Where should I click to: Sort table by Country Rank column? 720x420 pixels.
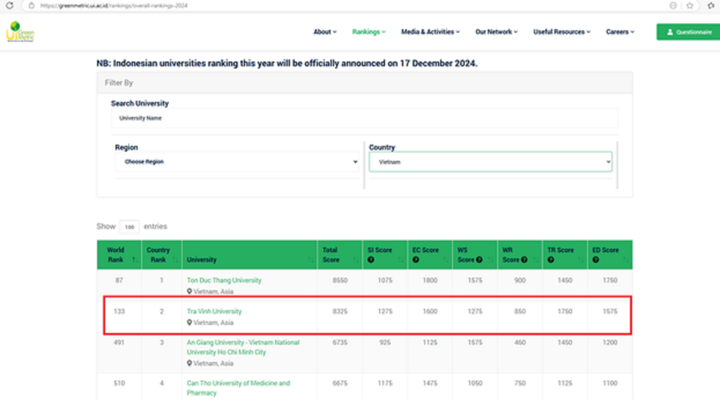162,255
